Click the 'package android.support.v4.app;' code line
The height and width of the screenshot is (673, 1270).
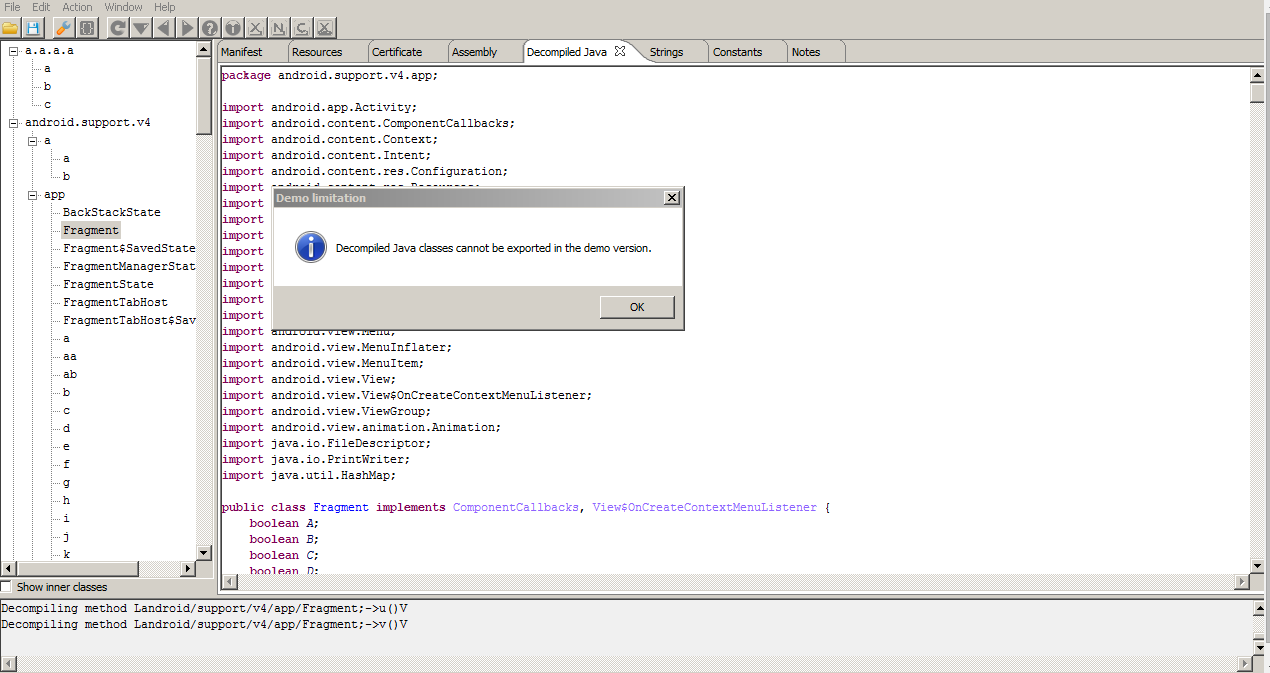click(x=330, y=75)
